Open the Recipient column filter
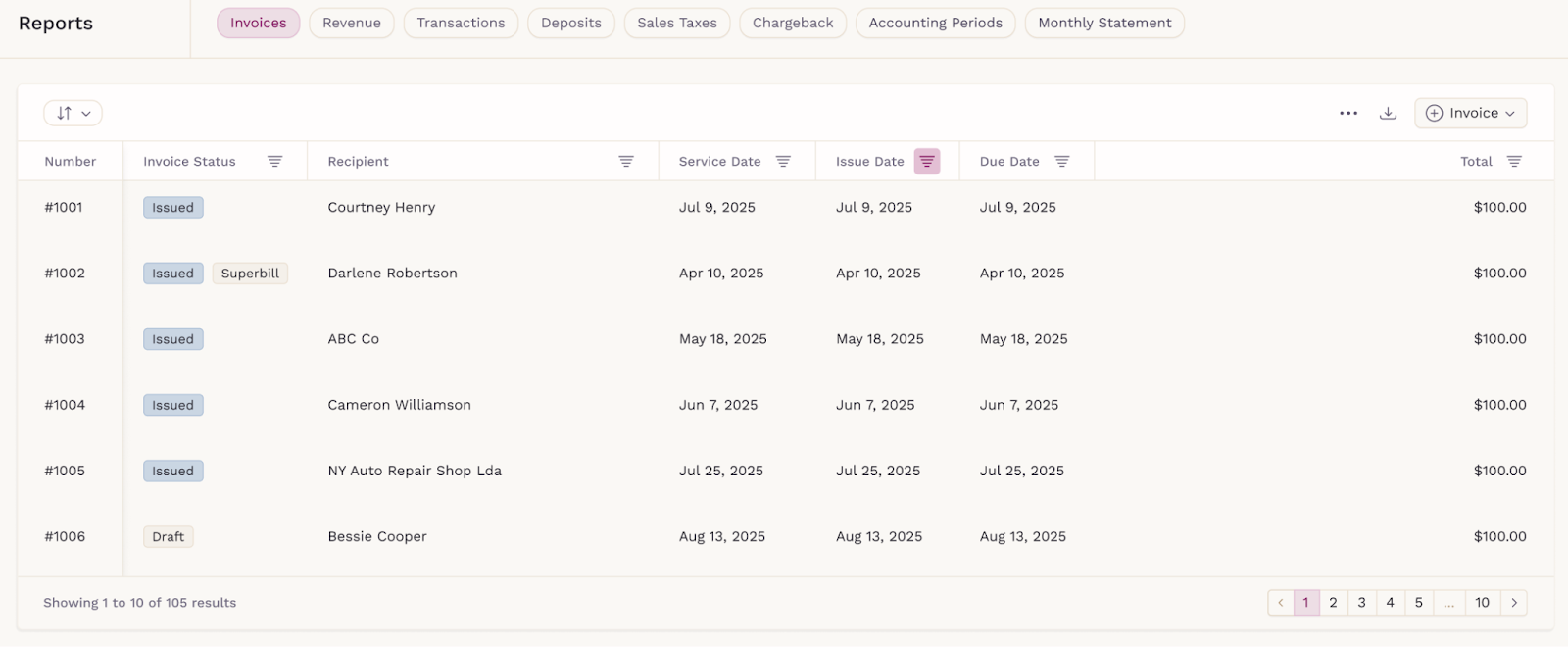The width and height of the screenshot is (1568, 647). pos(626,162)
